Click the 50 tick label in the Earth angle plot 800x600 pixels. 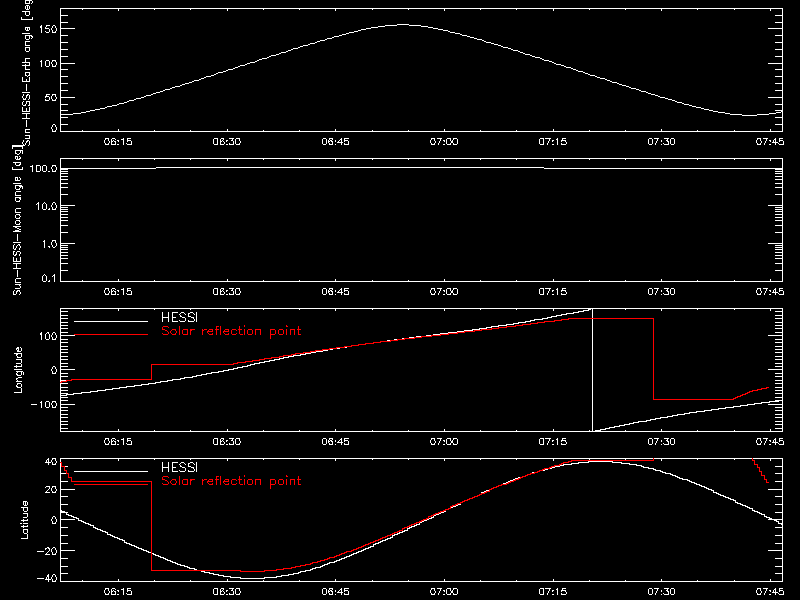tap(51, 97)
